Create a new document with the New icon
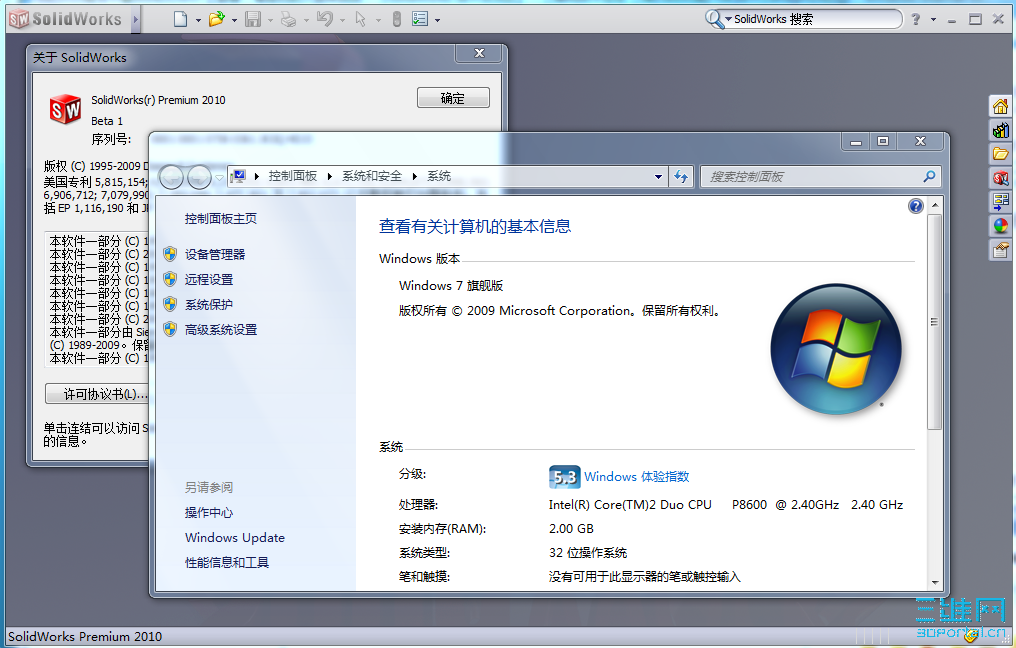This screenshot has height=648, width=1016. tap(181, 19)
